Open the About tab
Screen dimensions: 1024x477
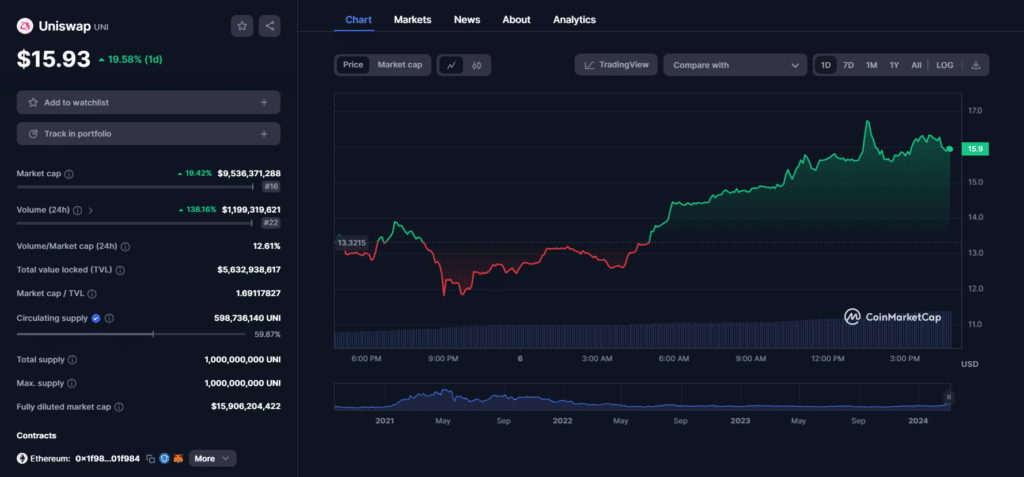point(516,20)
